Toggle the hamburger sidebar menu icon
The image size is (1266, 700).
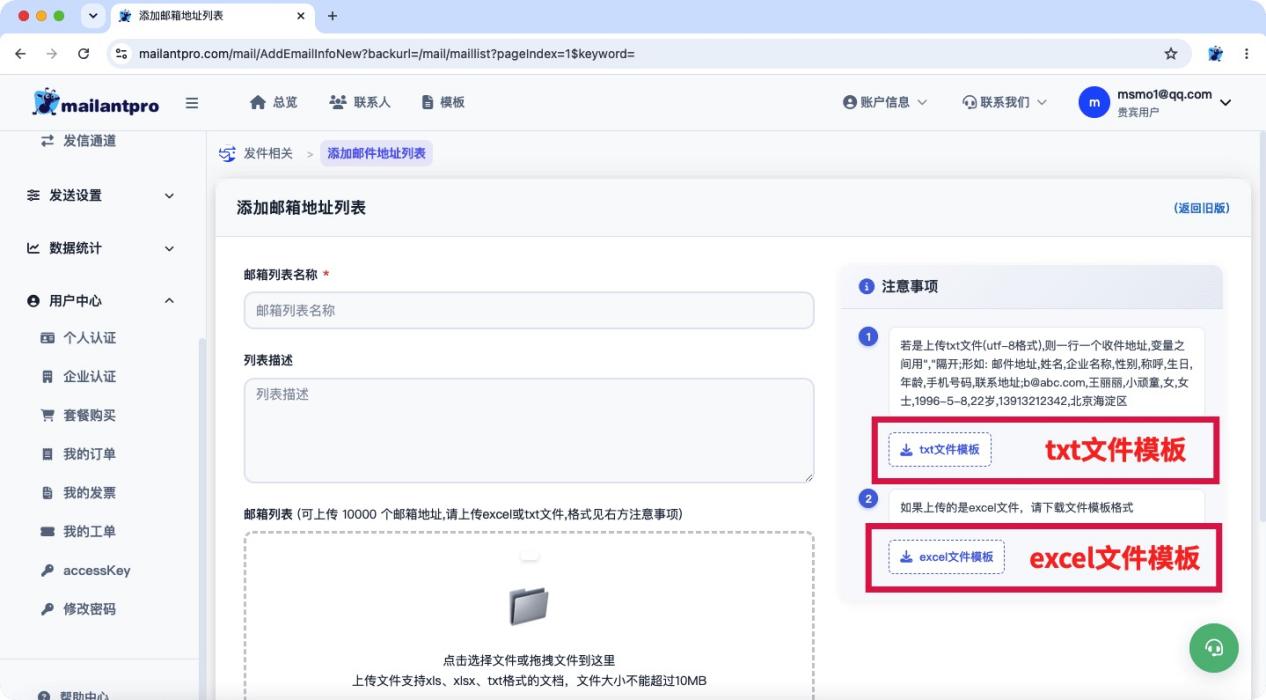[192, 103]
